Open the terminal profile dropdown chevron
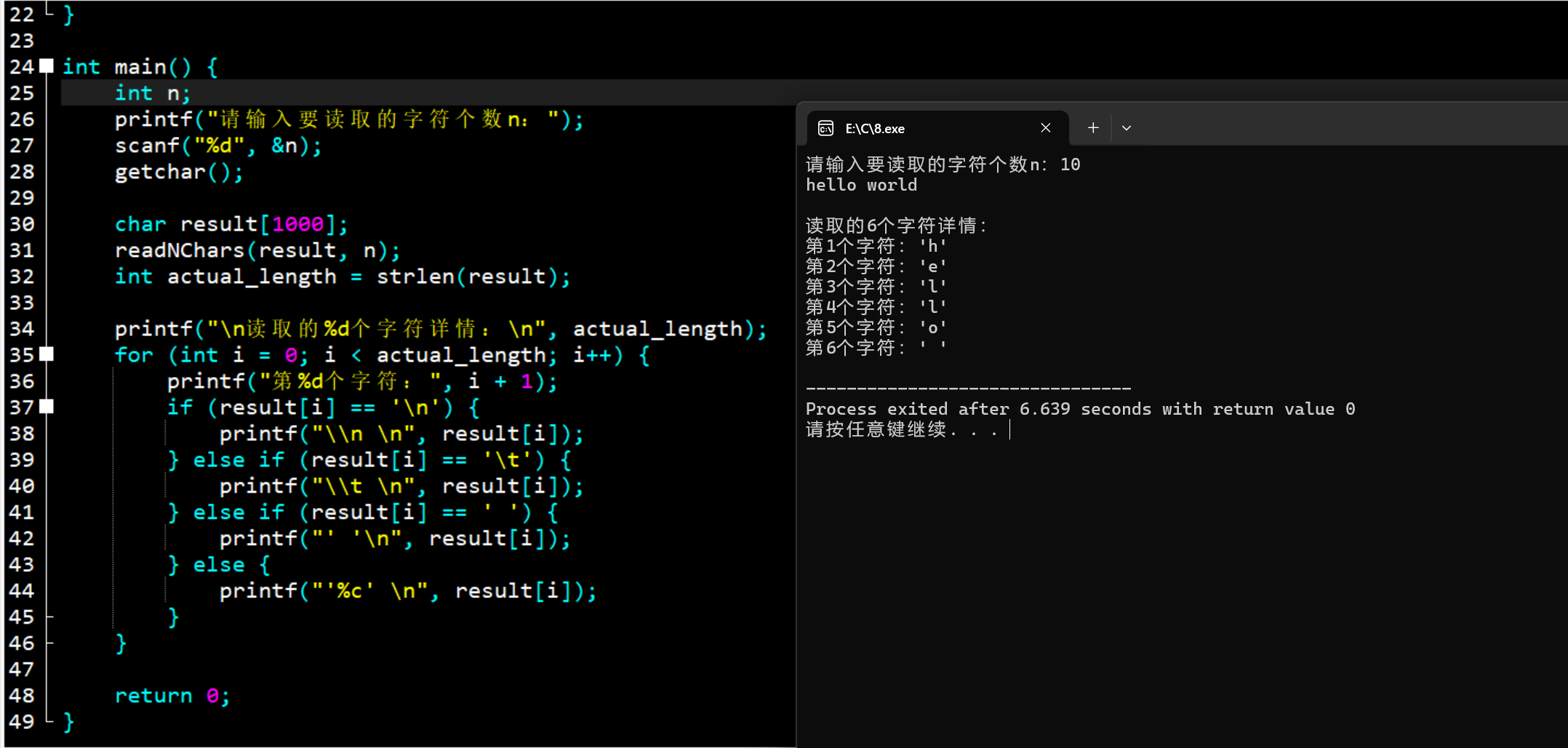1568x748 pixels. [x=1127, y=128]
